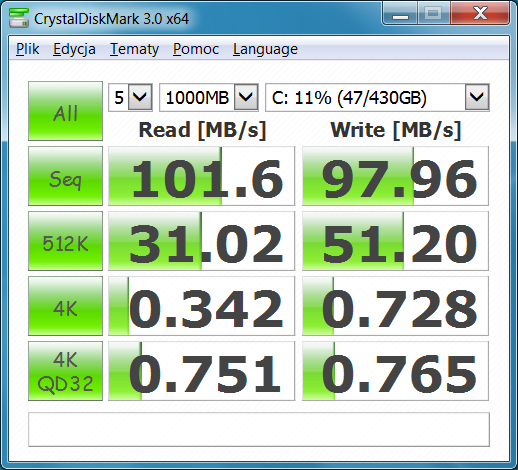Click the Seq read result 101.6

pyautogui.click(x=202, y=176)
